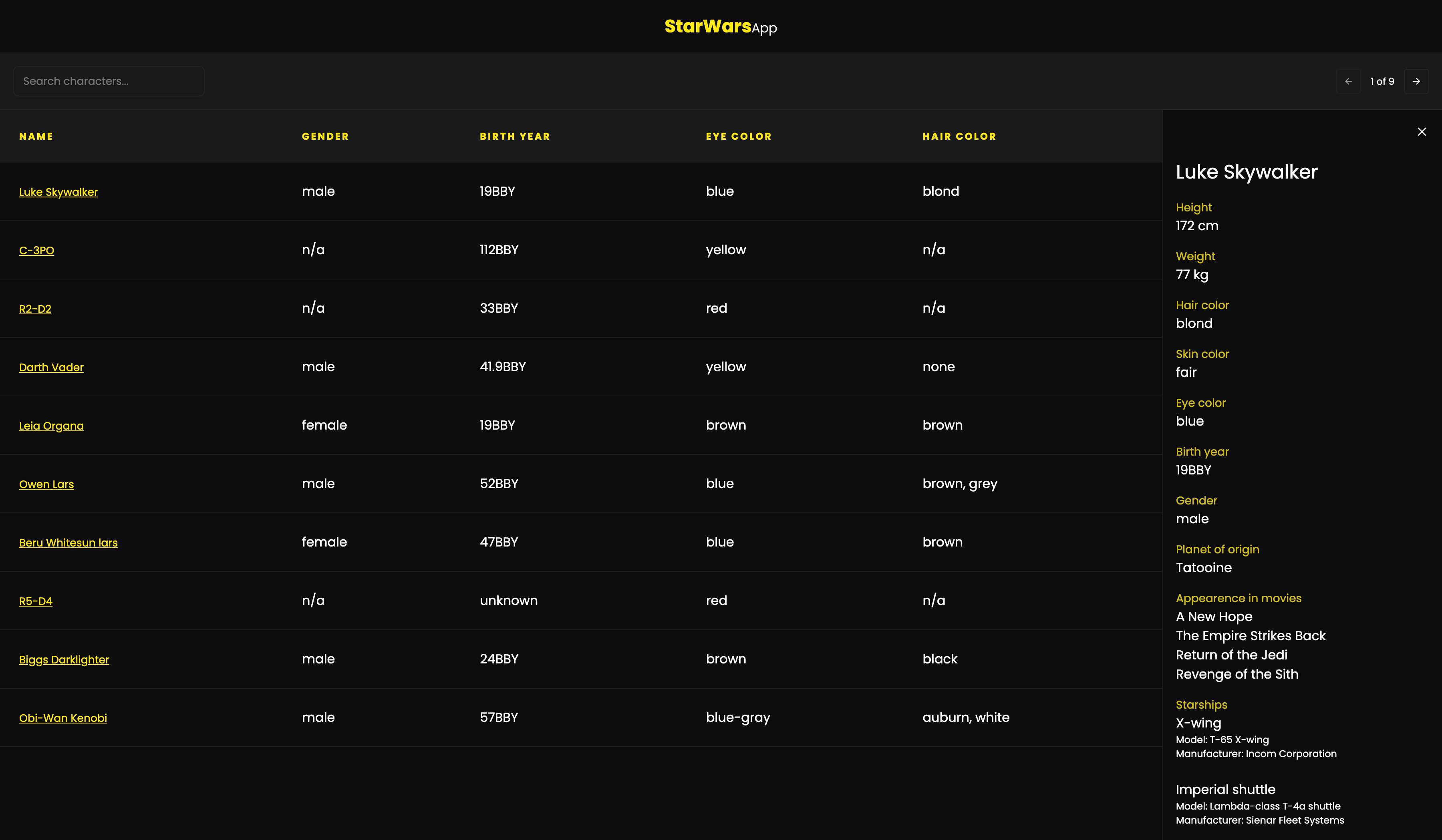
Task: Click the '77 kg' weight value
Action: 1192,275
